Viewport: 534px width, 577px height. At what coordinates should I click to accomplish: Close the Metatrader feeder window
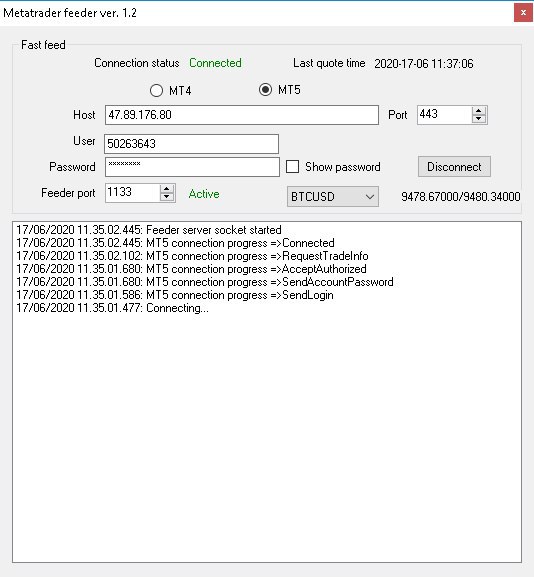[x=523, y=13]
